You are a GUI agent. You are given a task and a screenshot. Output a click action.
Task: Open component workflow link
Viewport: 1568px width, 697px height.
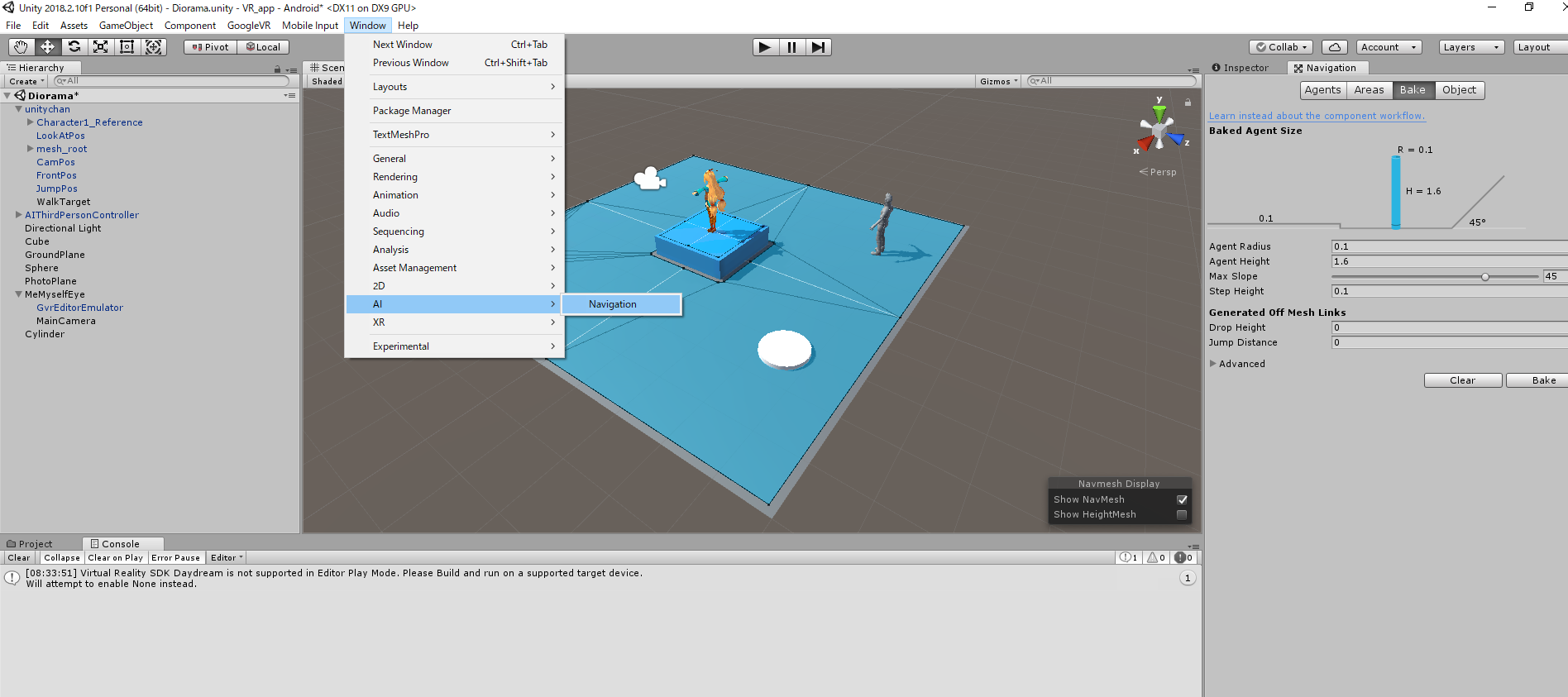1317,116
